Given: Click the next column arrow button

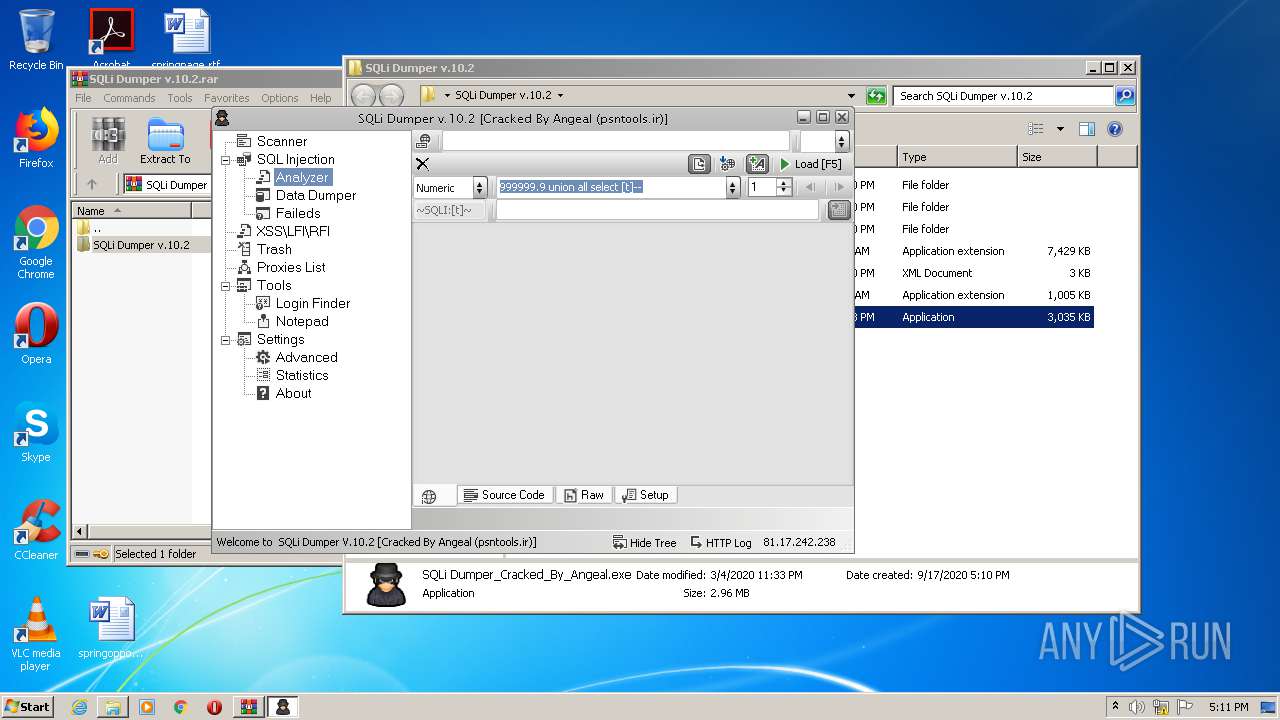Looking at the screenshot, I should tap(838, 187).
